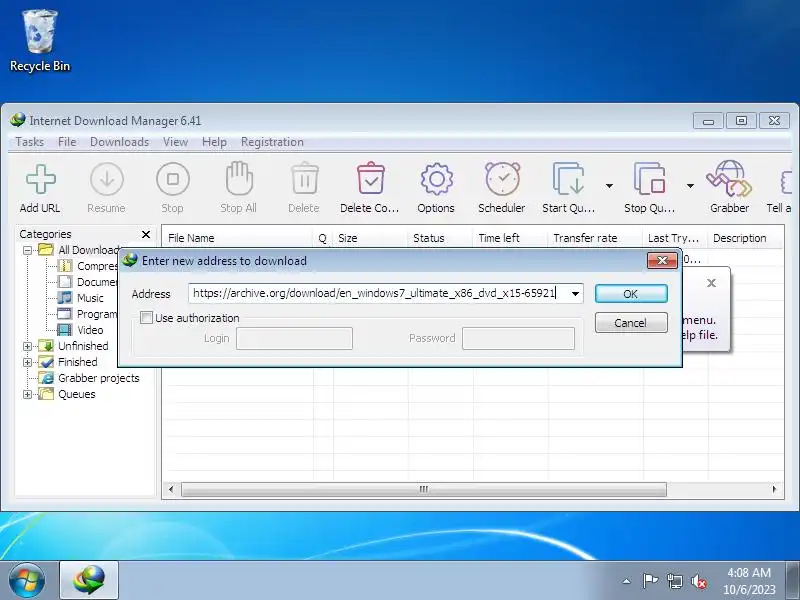Viewport: 800px width, 600px height.
Task: Open the Stop Queue dropdown arrow
Action: tap(690, 185)
